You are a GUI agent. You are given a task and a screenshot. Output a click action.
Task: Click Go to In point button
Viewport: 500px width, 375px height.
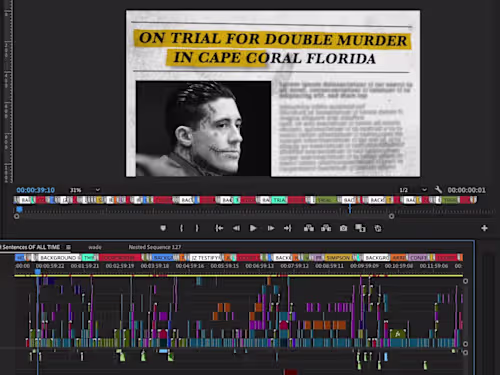click(x=219, y=228)
